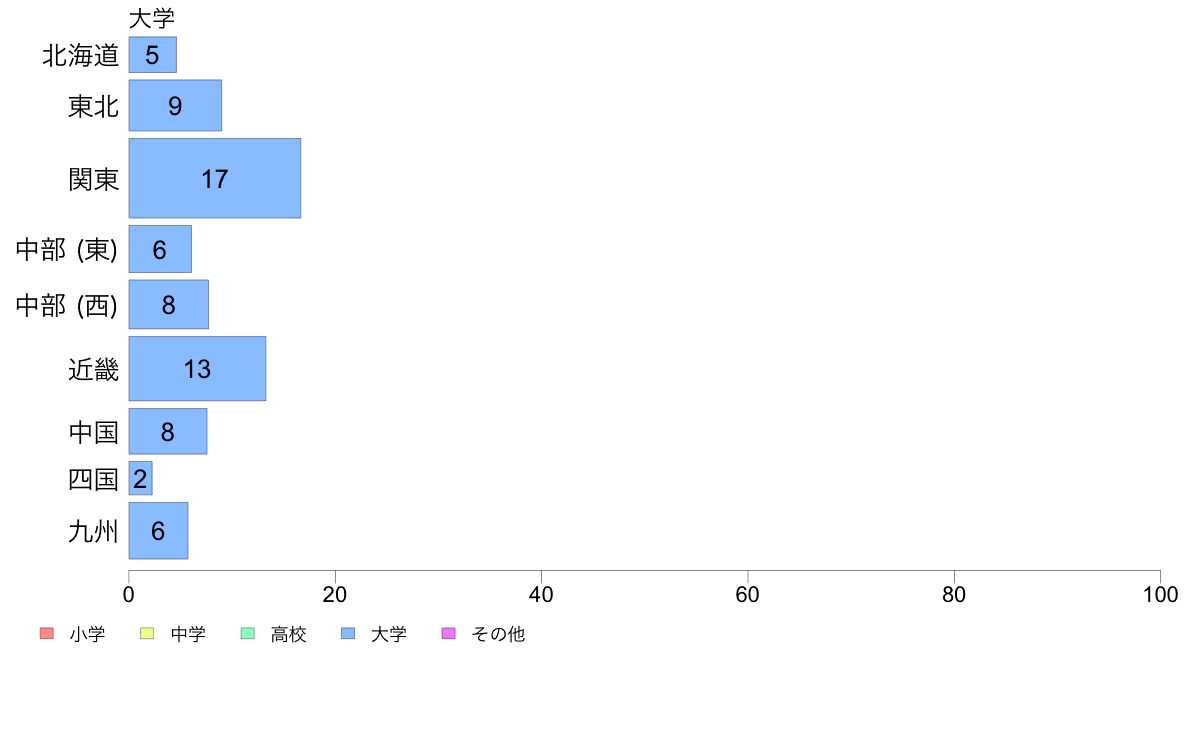The width and height of the screenshot is (1188, 736).
Task: Select the 関東 bar showing 17
Action: [x=214, y=178]
